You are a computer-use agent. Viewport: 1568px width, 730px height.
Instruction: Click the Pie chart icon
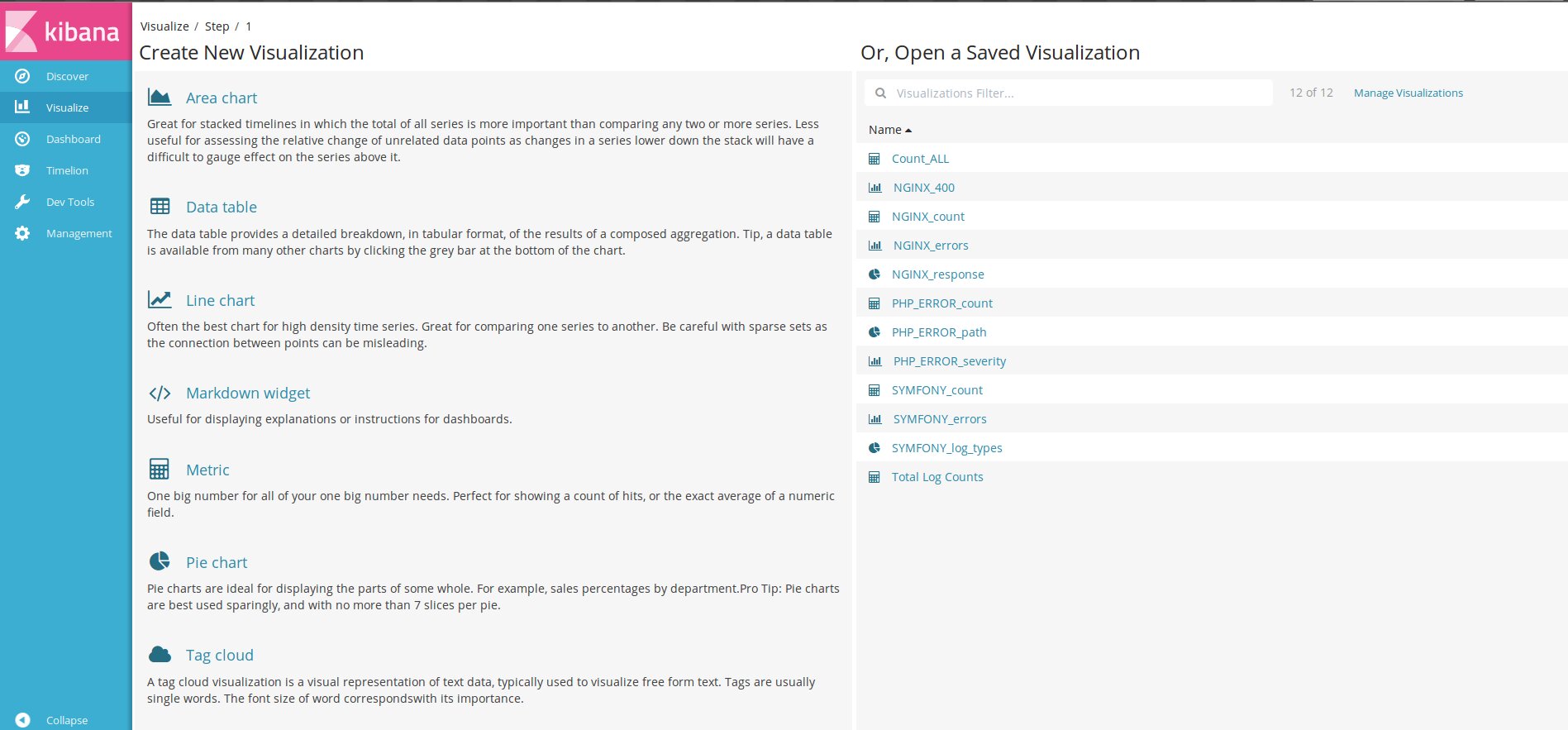tap(160, 561)
